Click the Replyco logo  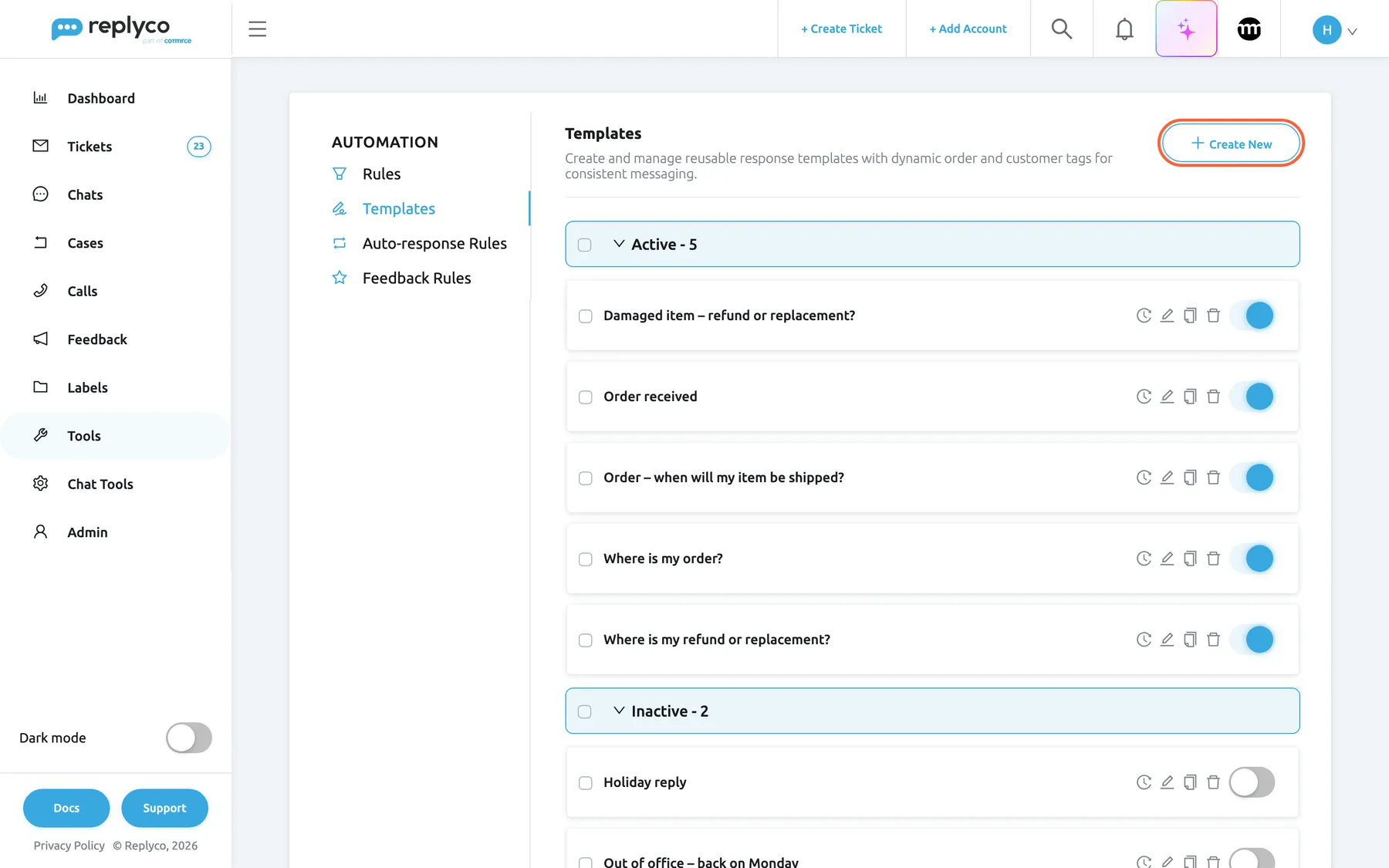pos(121,29)
